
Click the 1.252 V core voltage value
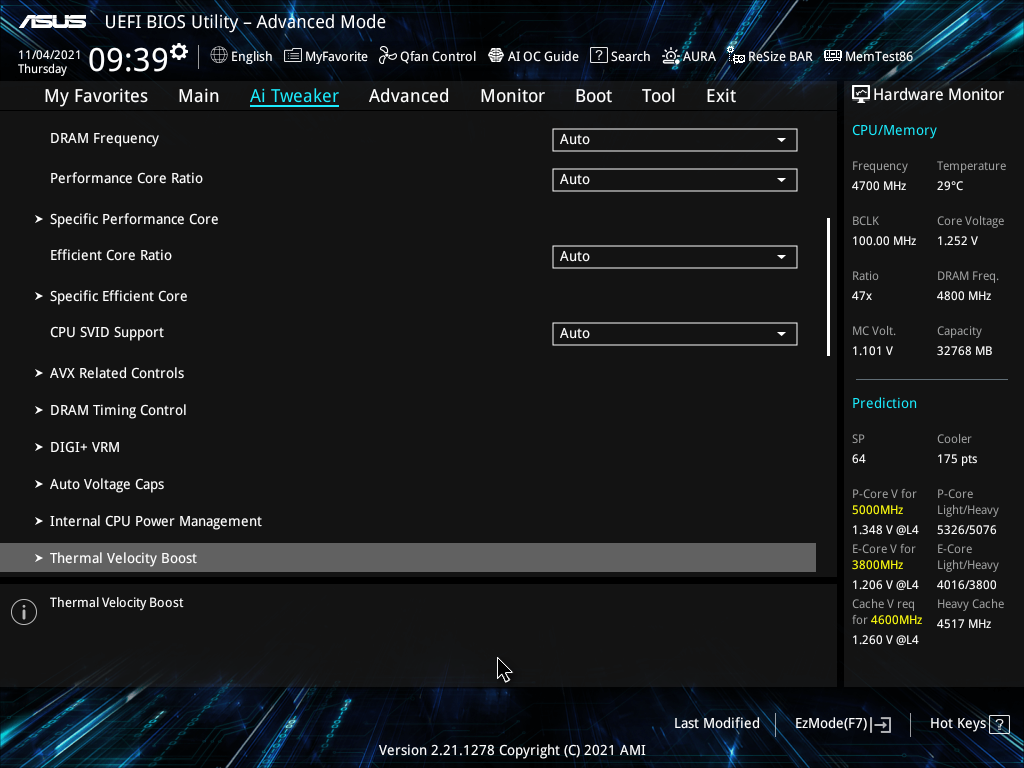957,241
